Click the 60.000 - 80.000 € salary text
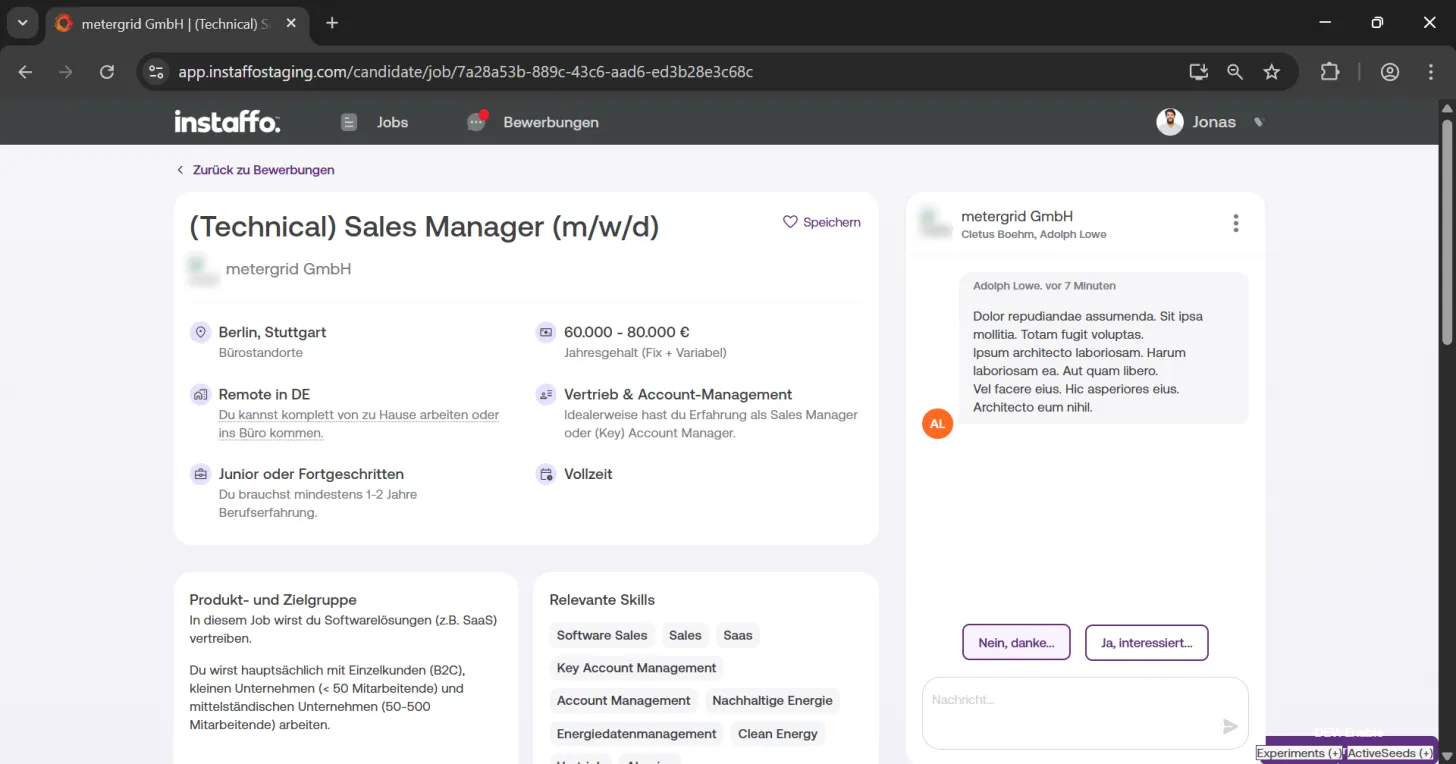The width and height of the screenshot is (1456, 764). coord(627,332)
